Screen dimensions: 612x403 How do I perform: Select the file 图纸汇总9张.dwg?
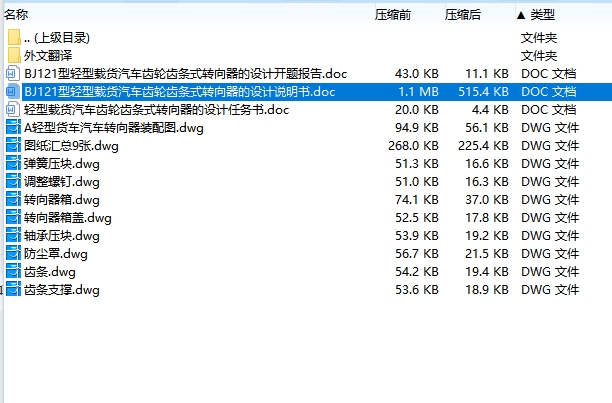pyautogui.click(x=71, y=146)
